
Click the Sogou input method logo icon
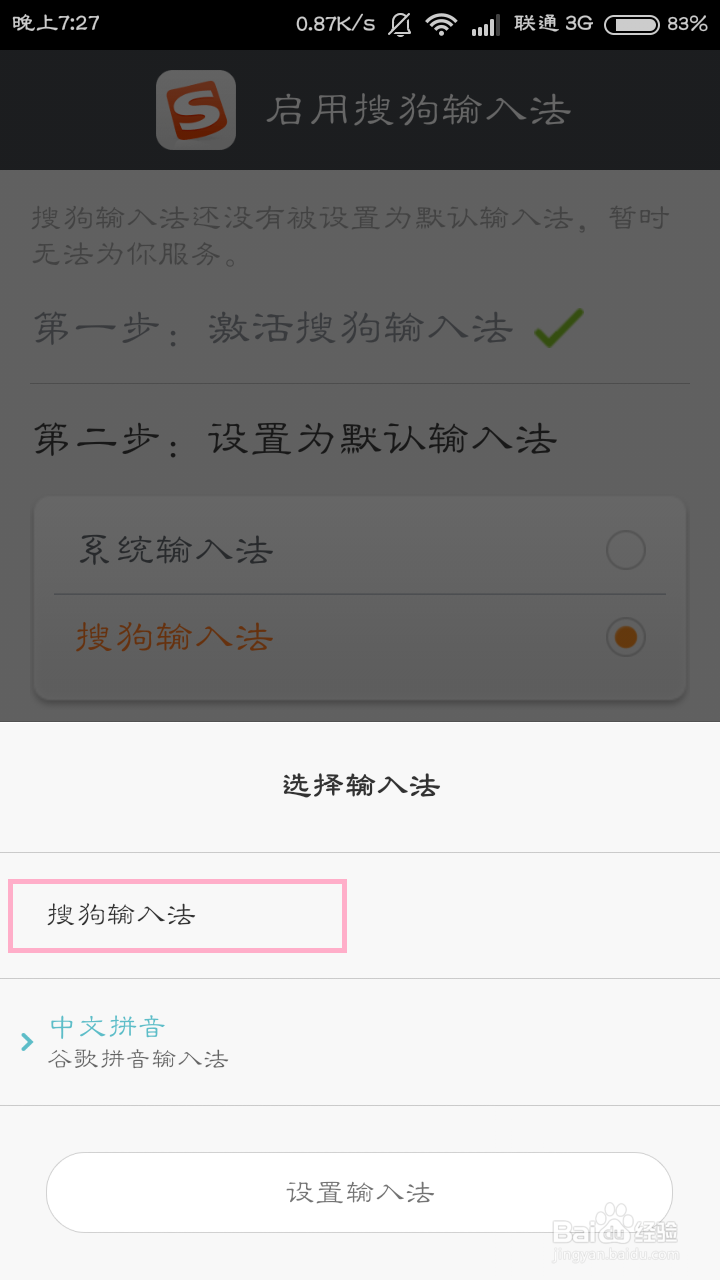(x=195, y=110)
